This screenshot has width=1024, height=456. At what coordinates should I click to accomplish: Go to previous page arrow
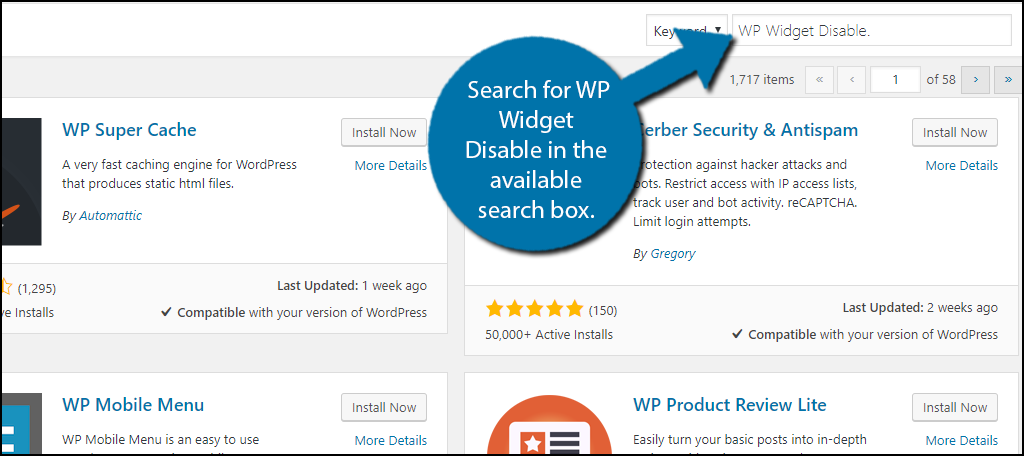pos(852,80)
